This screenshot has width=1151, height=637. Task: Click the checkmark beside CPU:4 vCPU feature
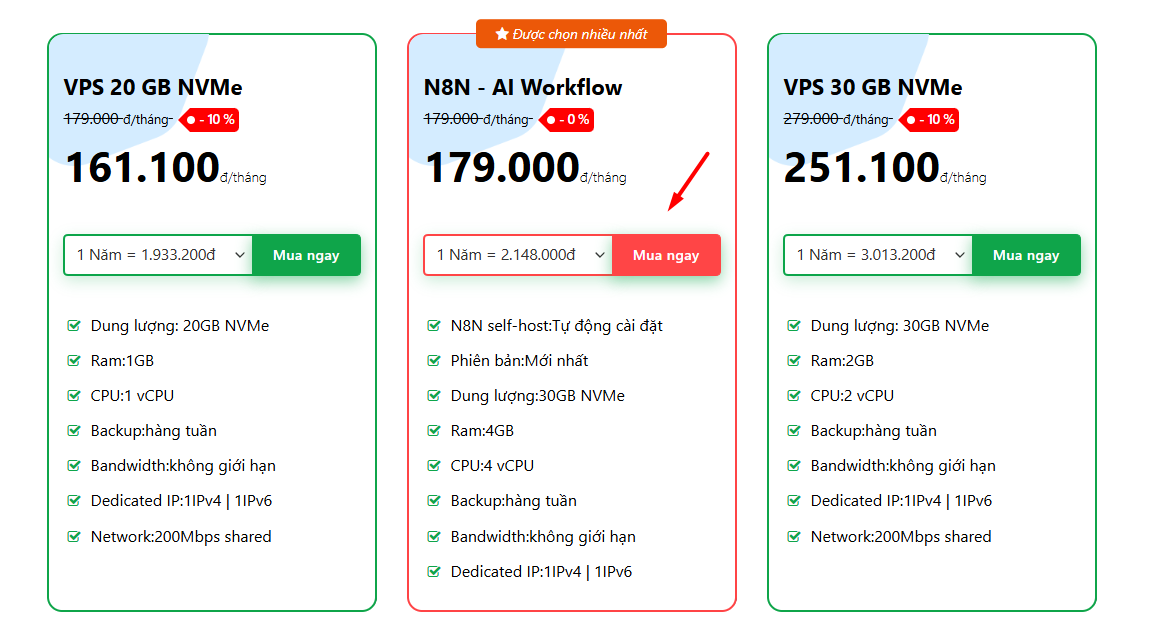[x=433, y=465]
